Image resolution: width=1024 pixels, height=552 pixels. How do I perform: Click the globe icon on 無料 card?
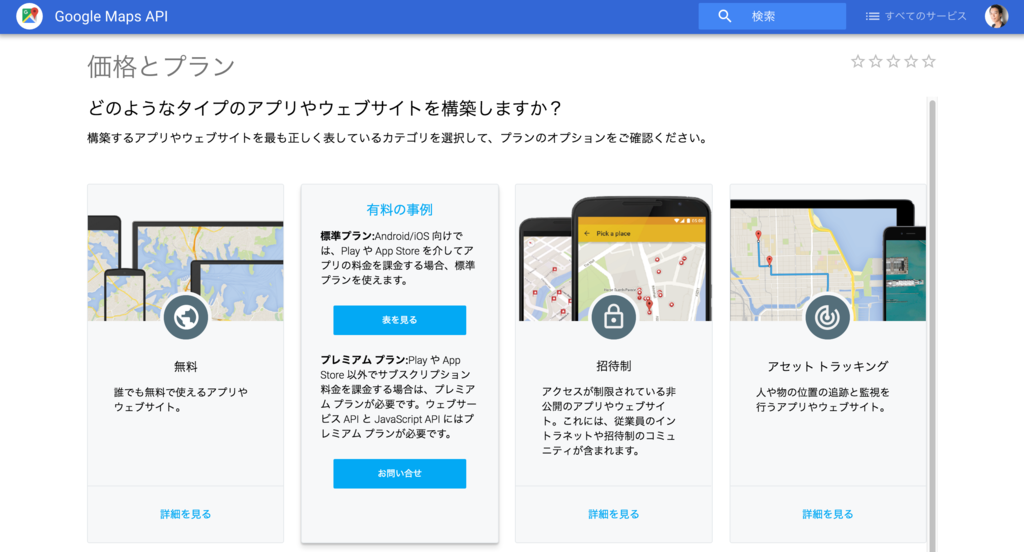click(185, 317)
